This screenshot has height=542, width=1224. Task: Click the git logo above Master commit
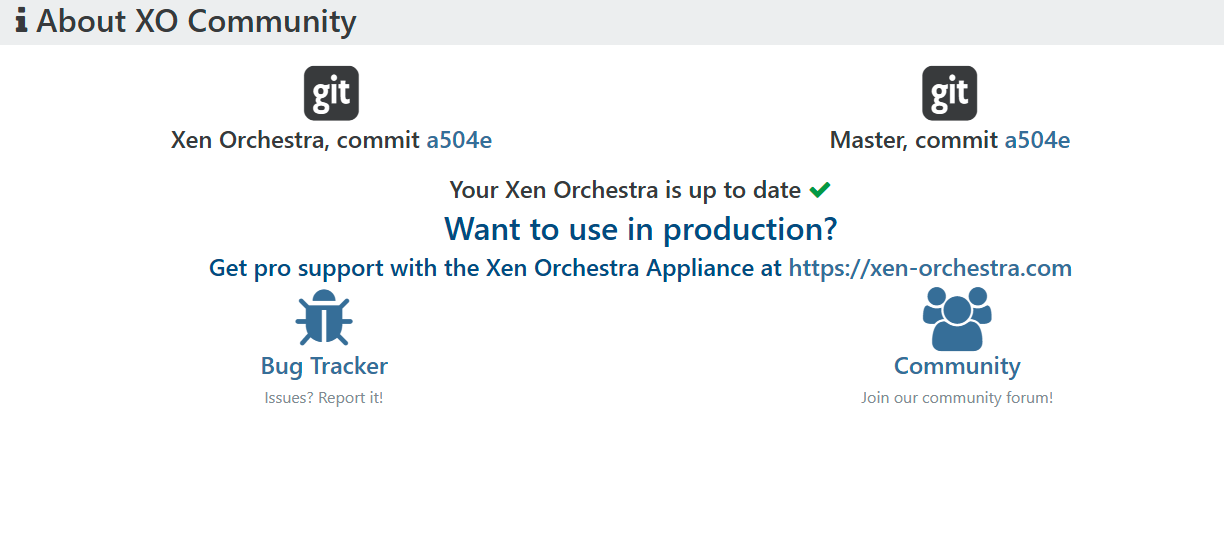(949, 94)
